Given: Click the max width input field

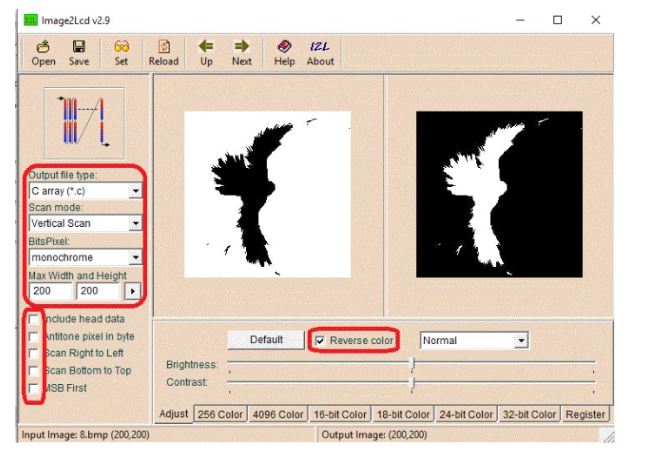Looking at the screenshot, I should pos(50,291).
